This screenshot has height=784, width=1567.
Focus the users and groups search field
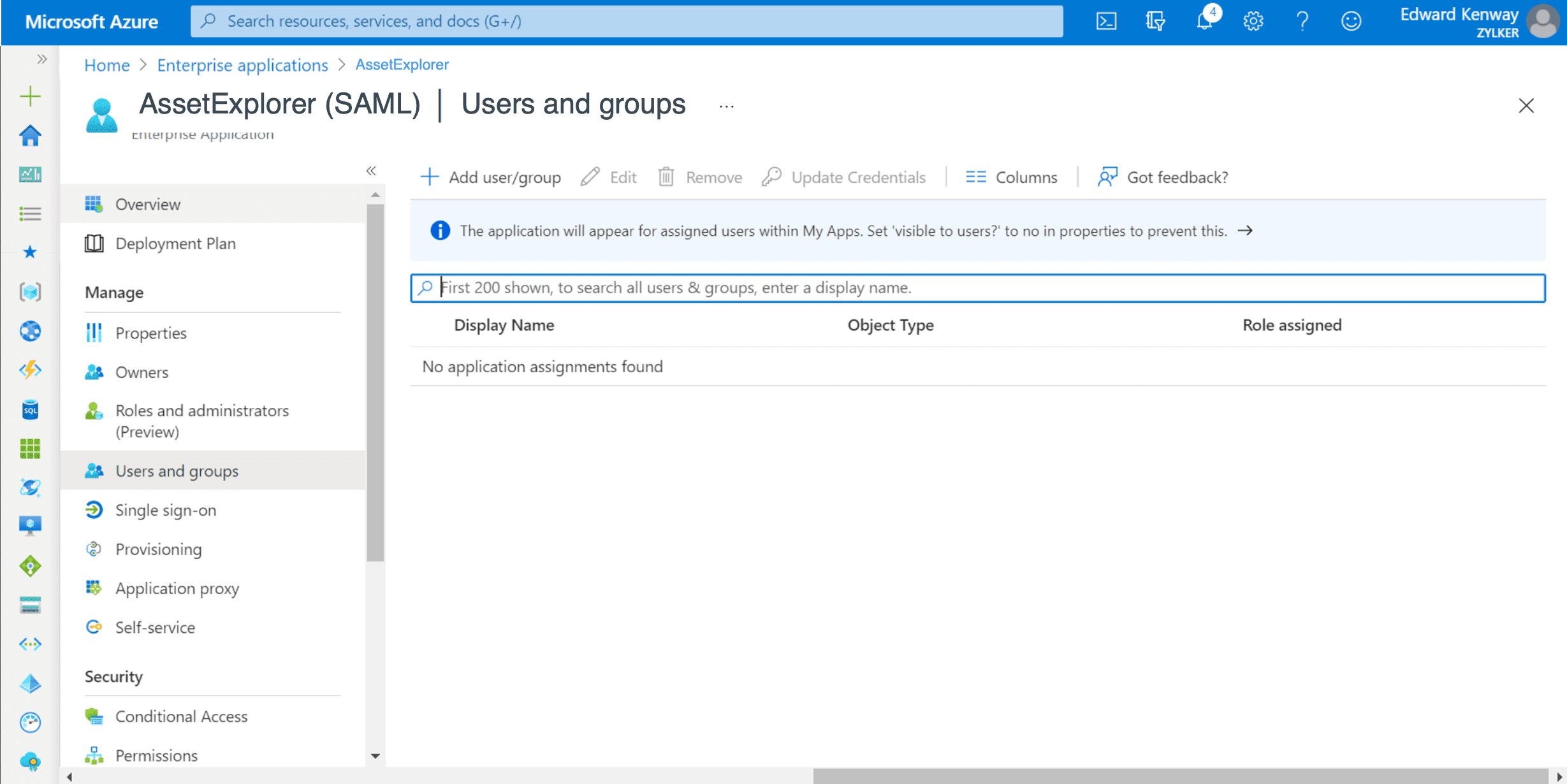(x=978, y=288)
